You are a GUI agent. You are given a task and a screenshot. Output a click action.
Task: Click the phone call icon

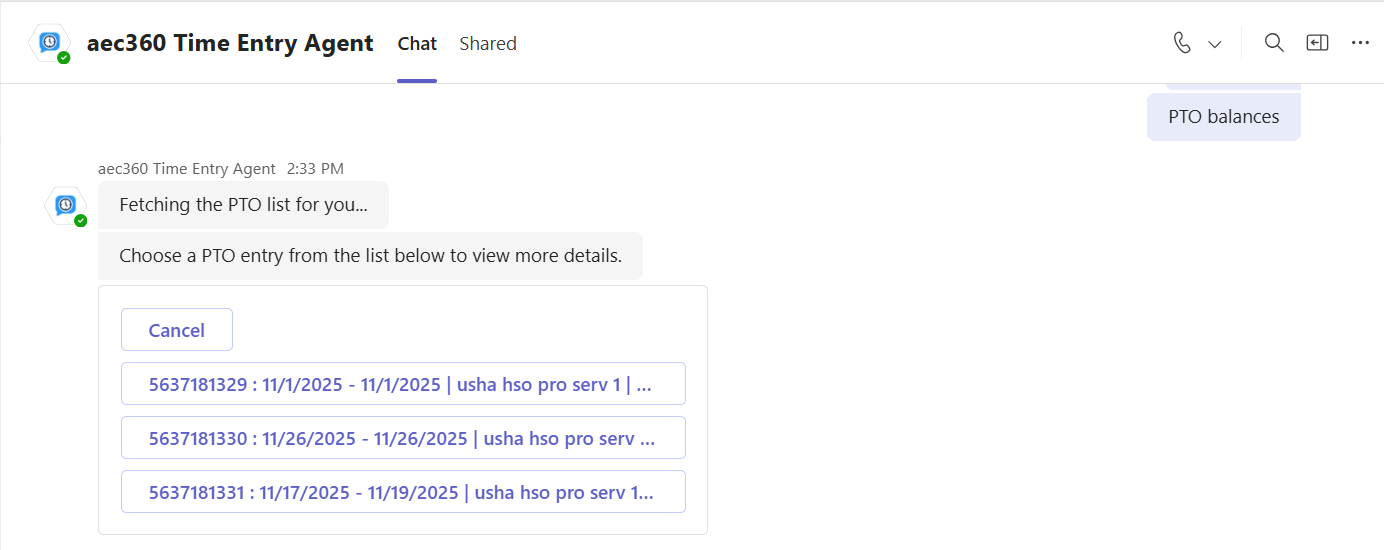coord(1182,43)
